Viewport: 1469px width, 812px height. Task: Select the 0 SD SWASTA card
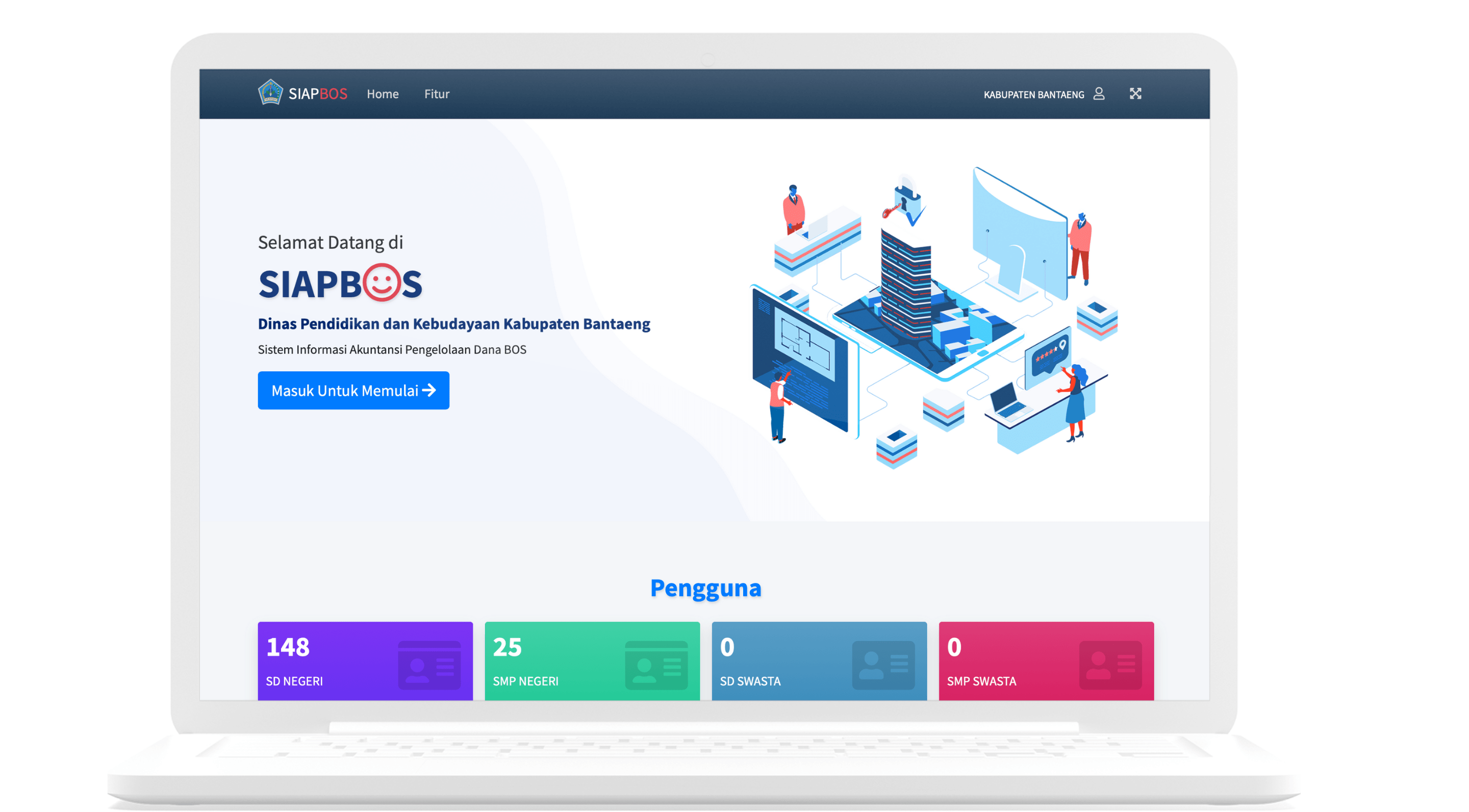pos(819,662)
